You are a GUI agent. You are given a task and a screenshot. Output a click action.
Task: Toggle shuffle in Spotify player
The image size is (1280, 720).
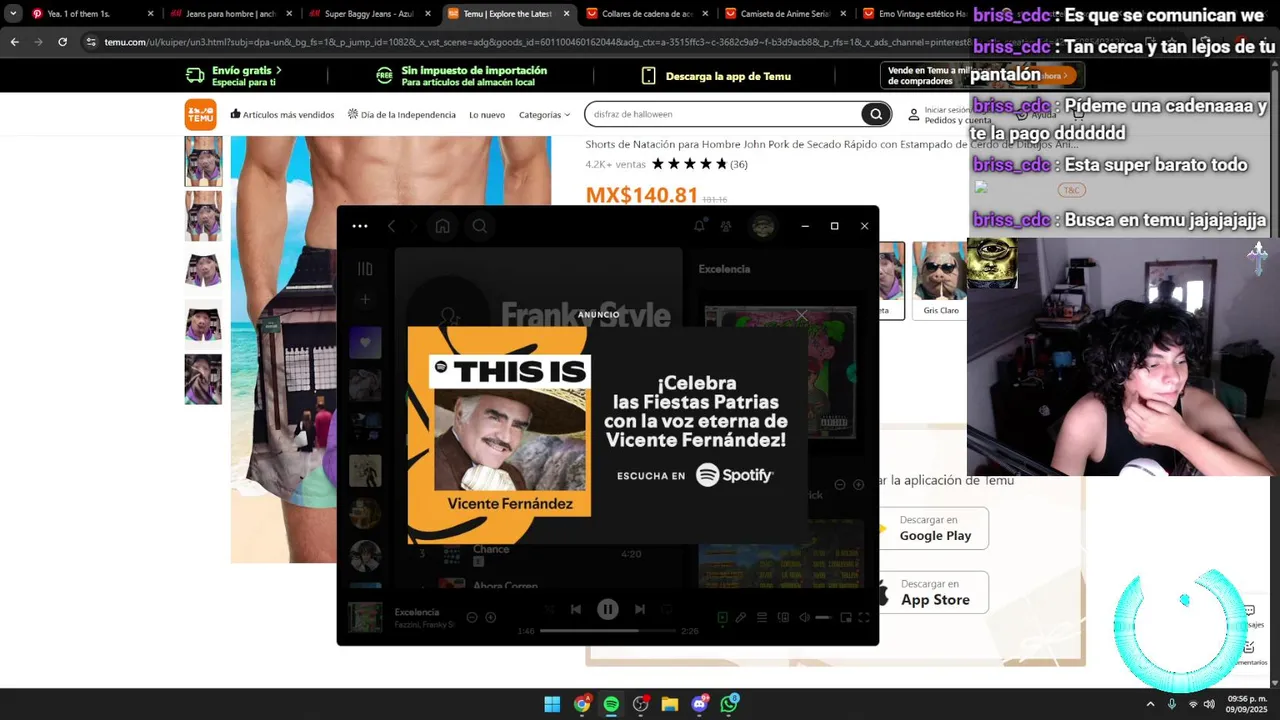(x=549, y=609)
